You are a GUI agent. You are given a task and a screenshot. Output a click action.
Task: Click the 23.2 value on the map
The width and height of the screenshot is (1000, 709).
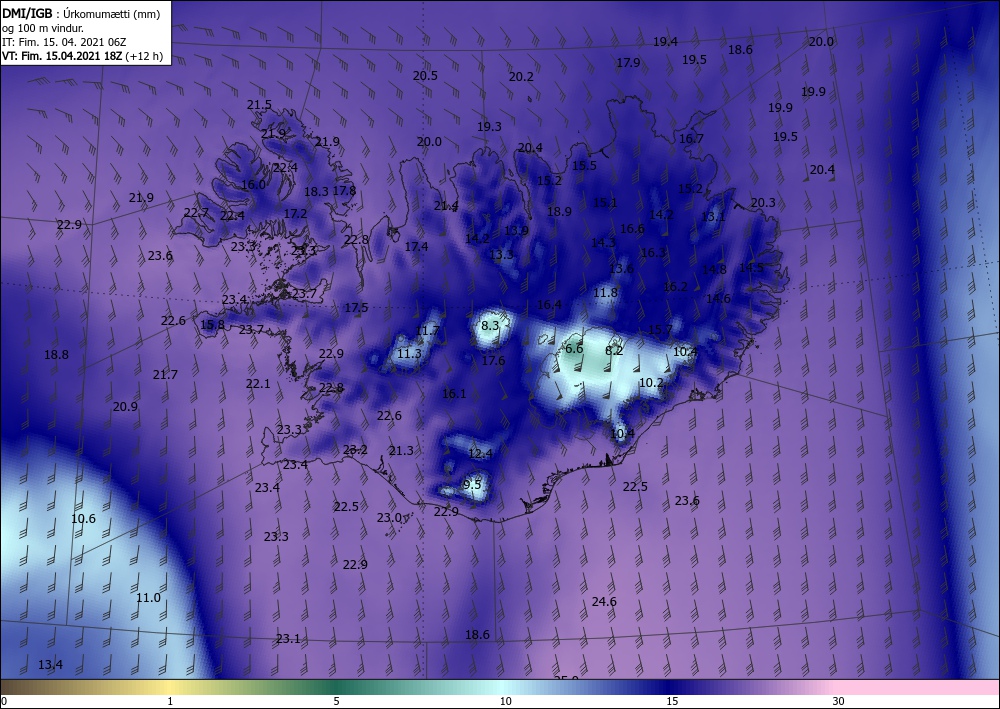[355, 450]
